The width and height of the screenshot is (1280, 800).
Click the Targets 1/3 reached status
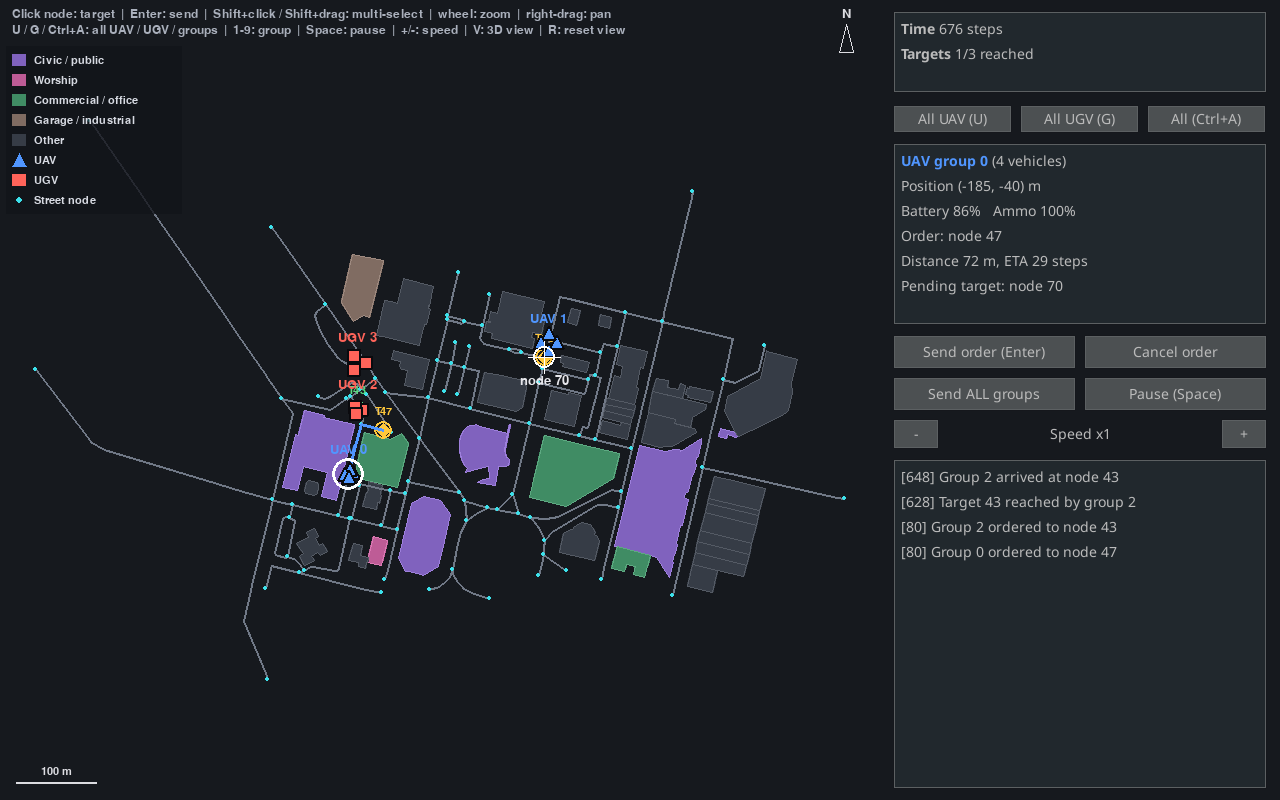967,54
